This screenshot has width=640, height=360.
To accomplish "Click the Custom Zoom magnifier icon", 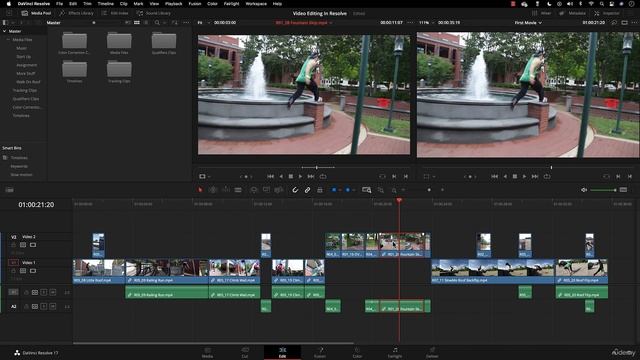I will pos(394,190).
